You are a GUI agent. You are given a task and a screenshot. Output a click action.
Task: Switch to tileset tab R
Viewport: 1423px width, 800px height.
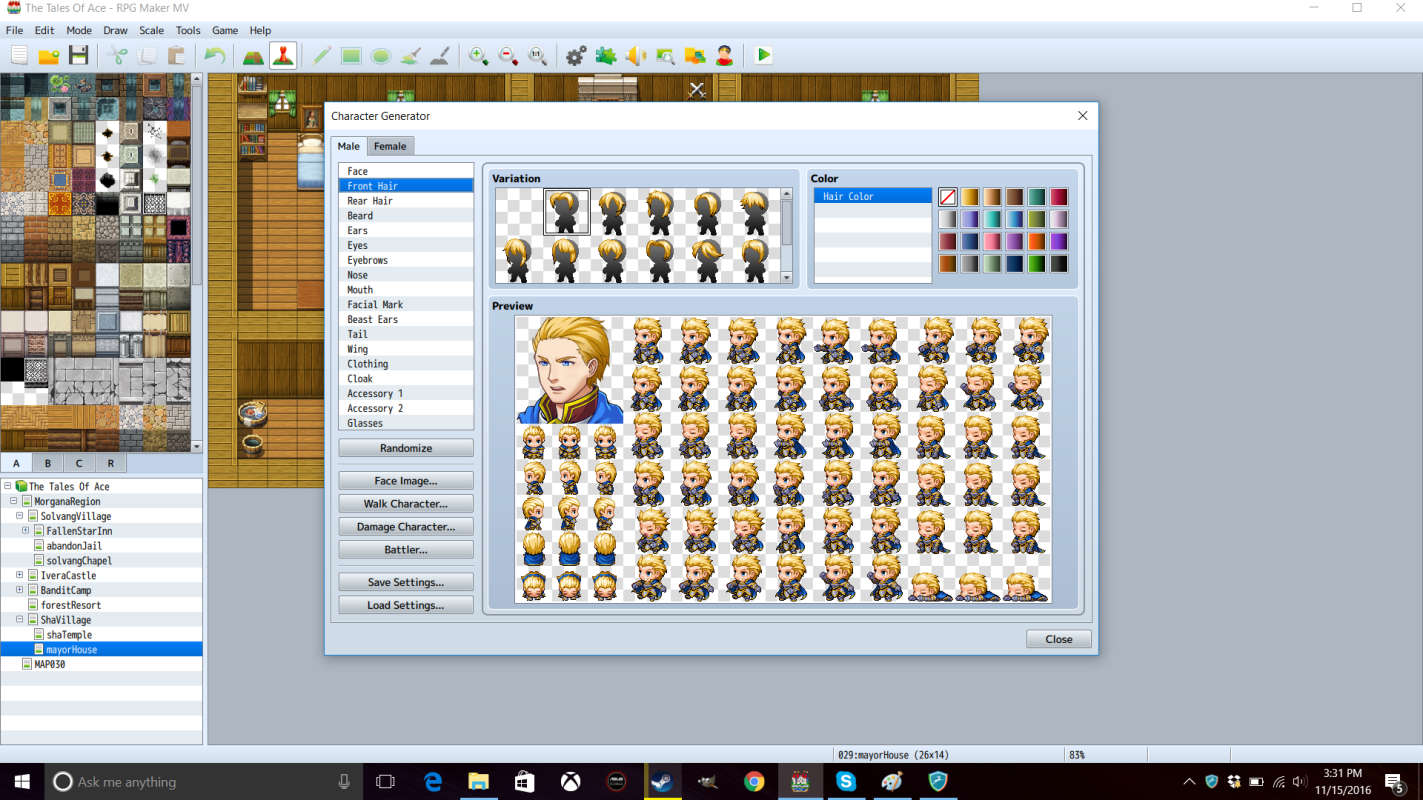click(111, 463)
